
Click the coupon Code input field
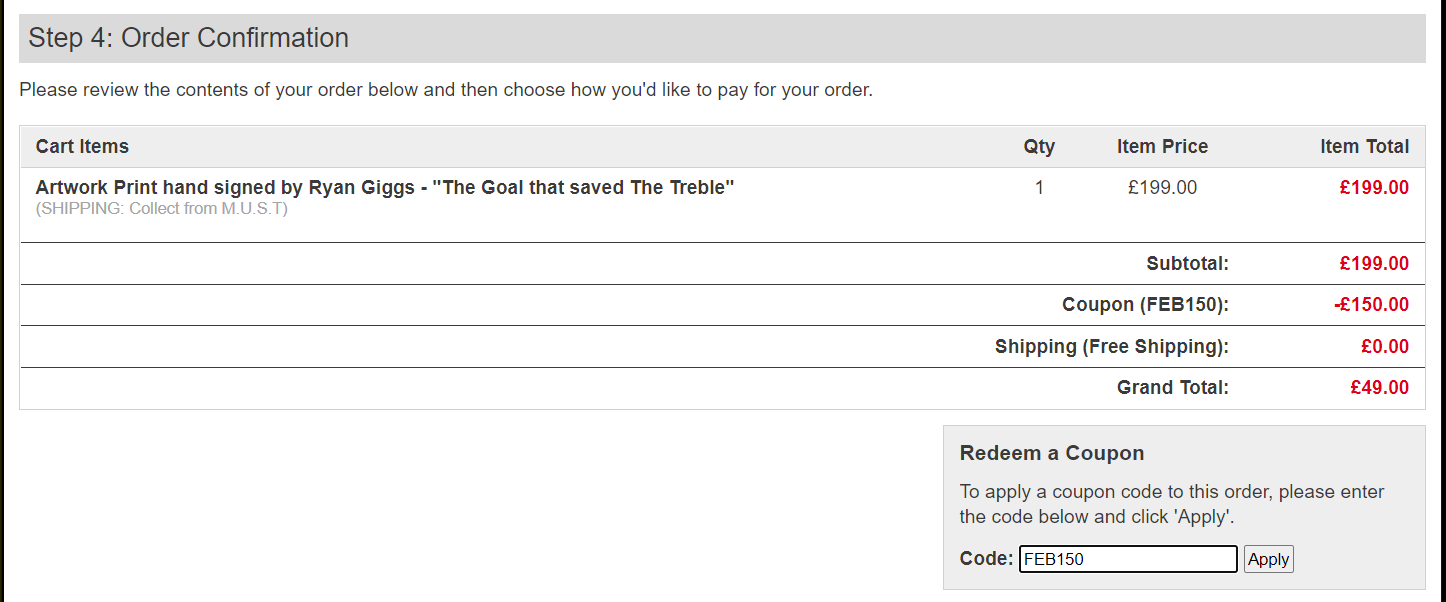[1128, 559]
